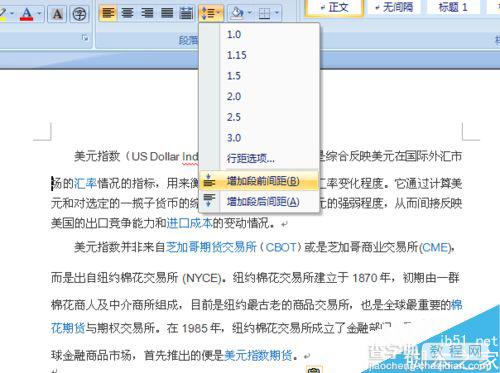Screen dimensions: 500x373
Task: Open the 进口成本 hyperlink
Action: click(189, 223)
